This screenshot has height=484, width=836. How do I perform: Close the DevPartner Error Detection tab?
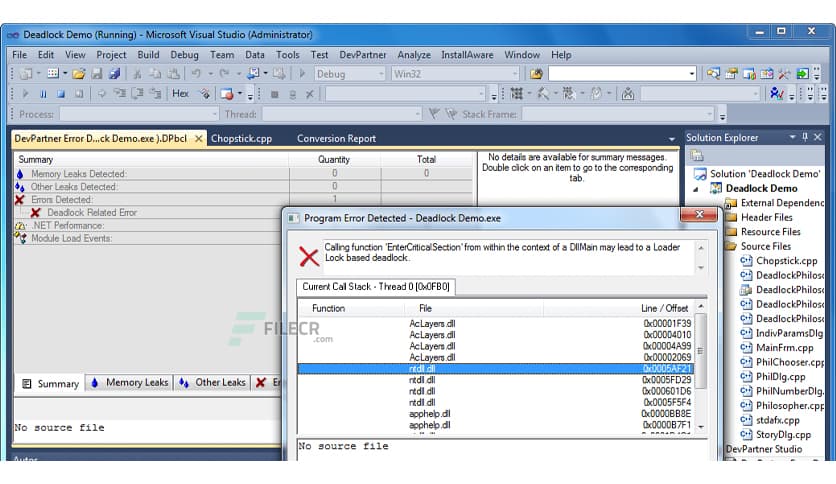coord(198,139)
